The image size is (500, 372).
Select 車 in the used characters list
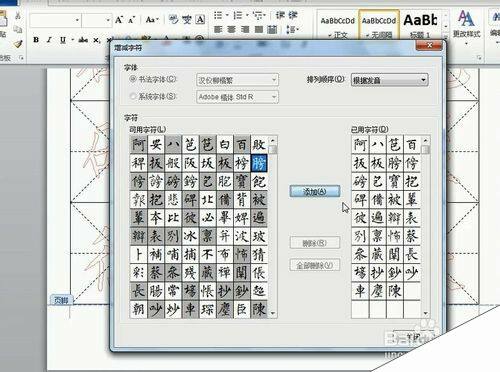(x=360, y=291)
